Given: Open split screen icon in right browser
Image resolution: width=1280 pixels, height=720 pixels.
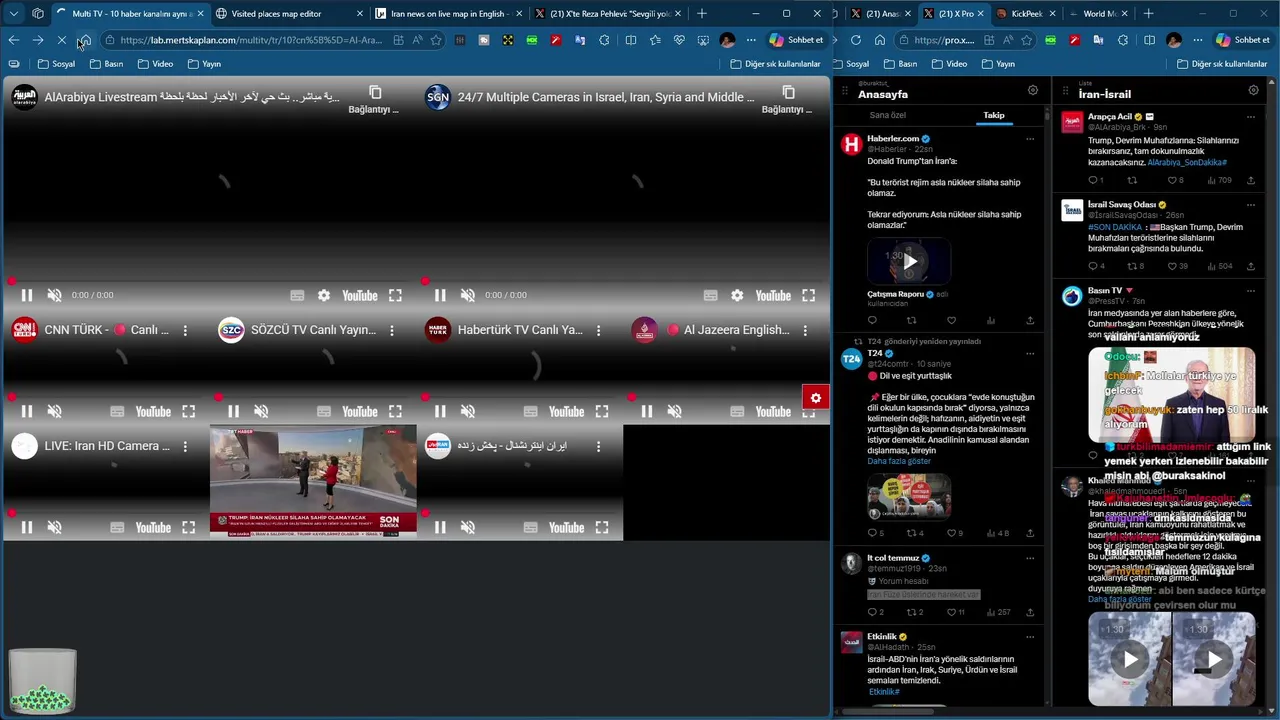Looking at the screenshot, I should click(x=1147, y=40).
